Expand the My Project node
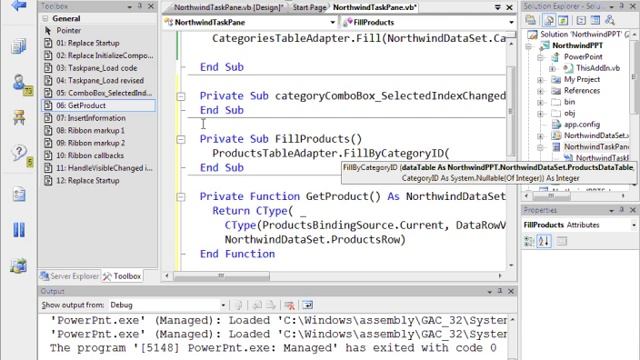640x360 pixels. click(540, 80)
